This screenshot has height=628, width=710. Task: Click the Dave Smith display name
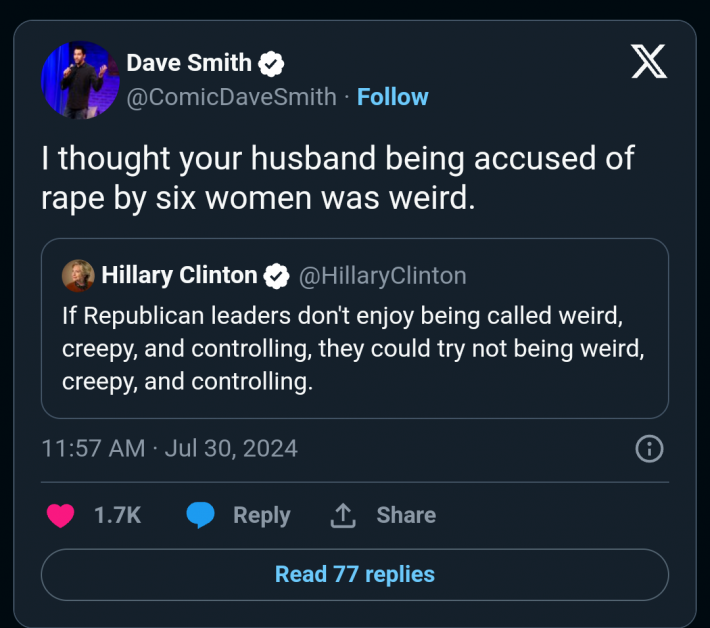189,63
